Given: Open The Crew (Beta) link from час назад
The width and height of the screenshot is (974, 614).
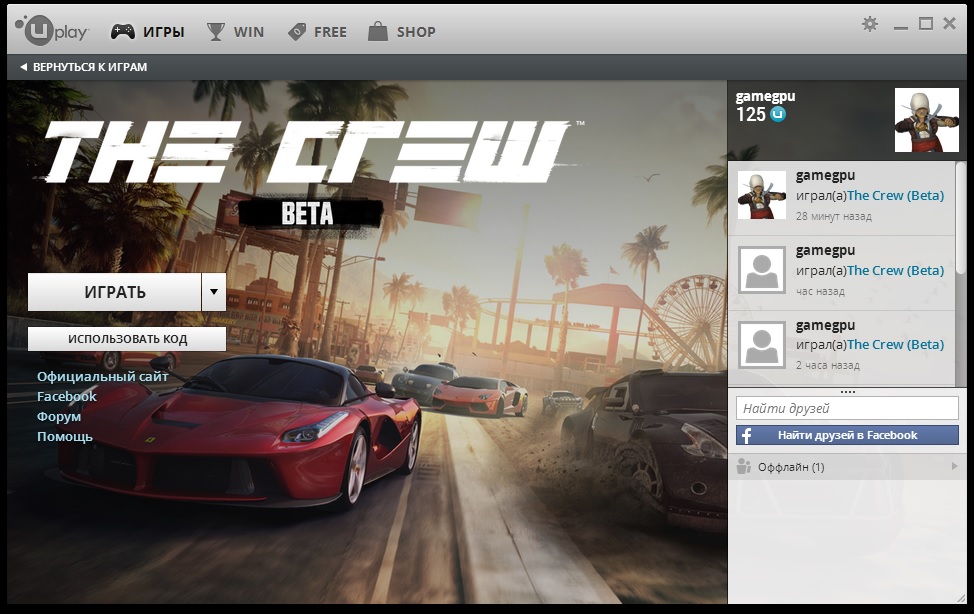Looking at the screenshot, I should coord(895,270).
